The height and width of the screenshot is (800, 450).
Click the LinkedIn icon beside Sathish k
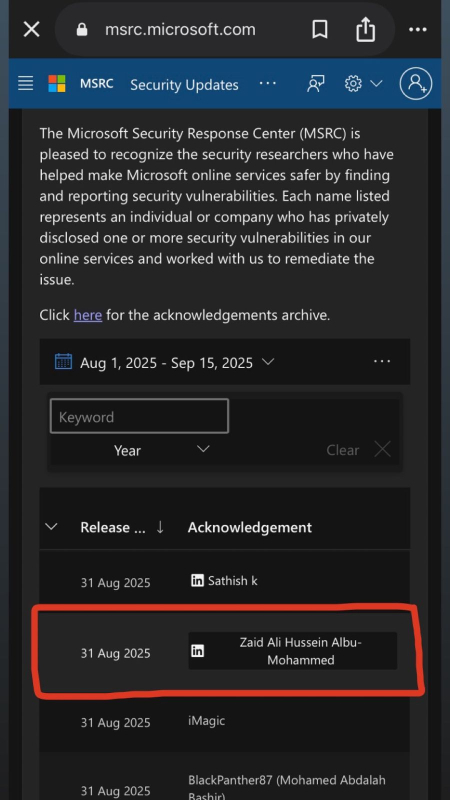pos(197,580)
